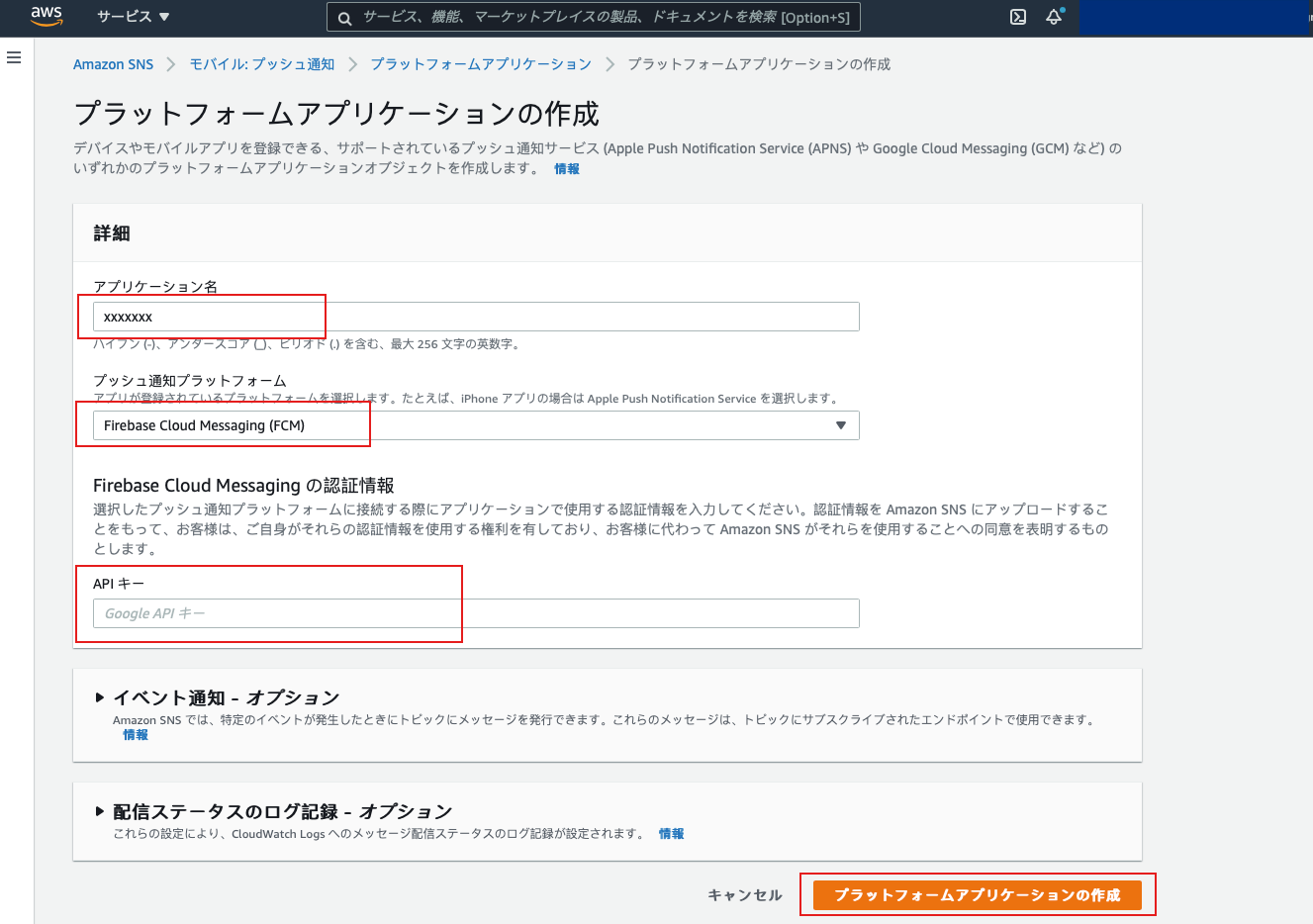The height and width of the screenshot is (924, 1313).
Task: Click the 情報 link in the delivery status section
Action: (671, 833)
